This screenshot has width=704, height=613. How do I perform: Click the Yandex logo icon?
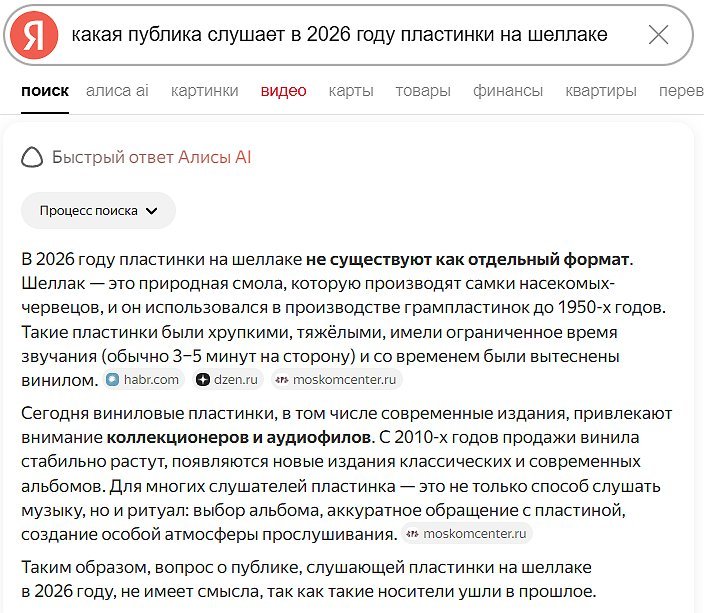pyautogui.click(x=35, y=35)
